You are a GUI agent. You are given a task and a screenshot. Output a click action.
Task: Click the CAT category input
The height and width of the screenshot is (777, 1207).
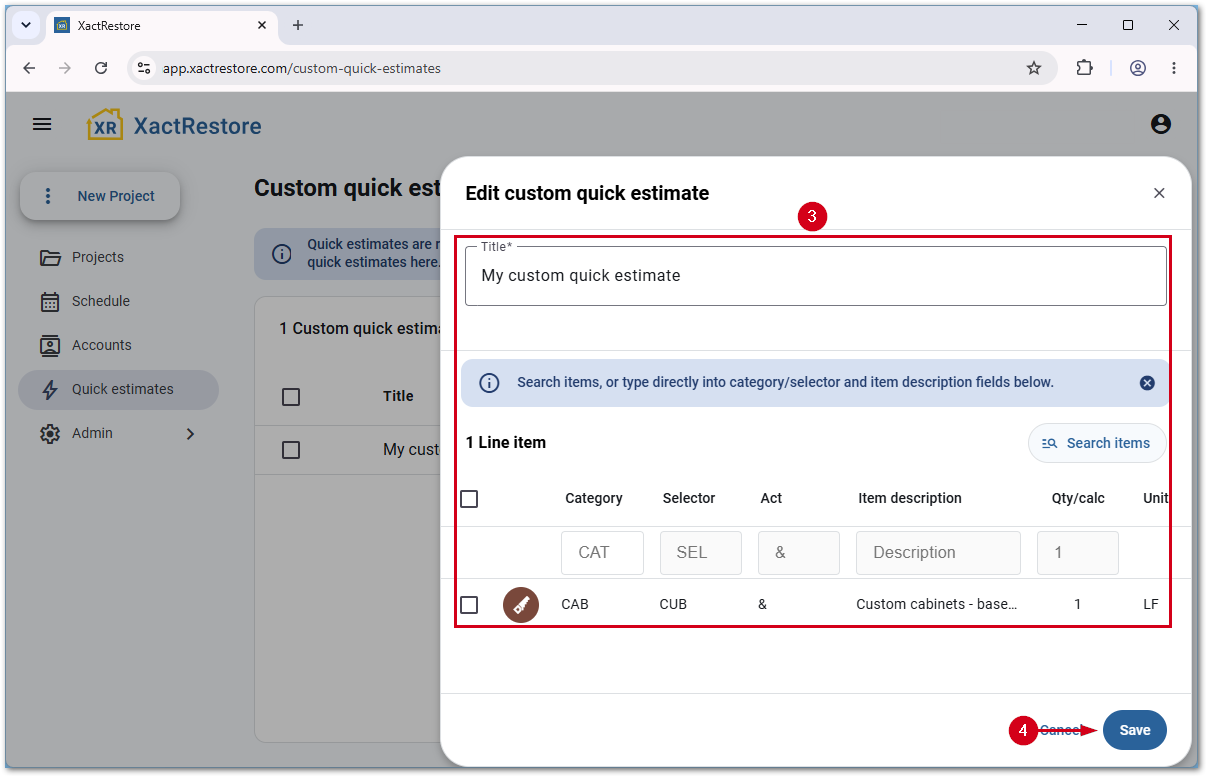[603, 553]
